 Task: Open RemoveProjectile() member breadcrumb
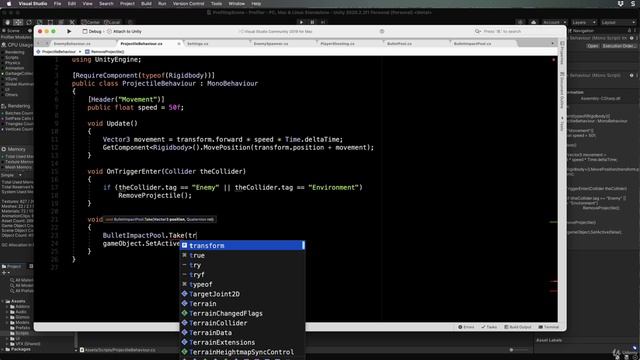(x=104, y=52)
